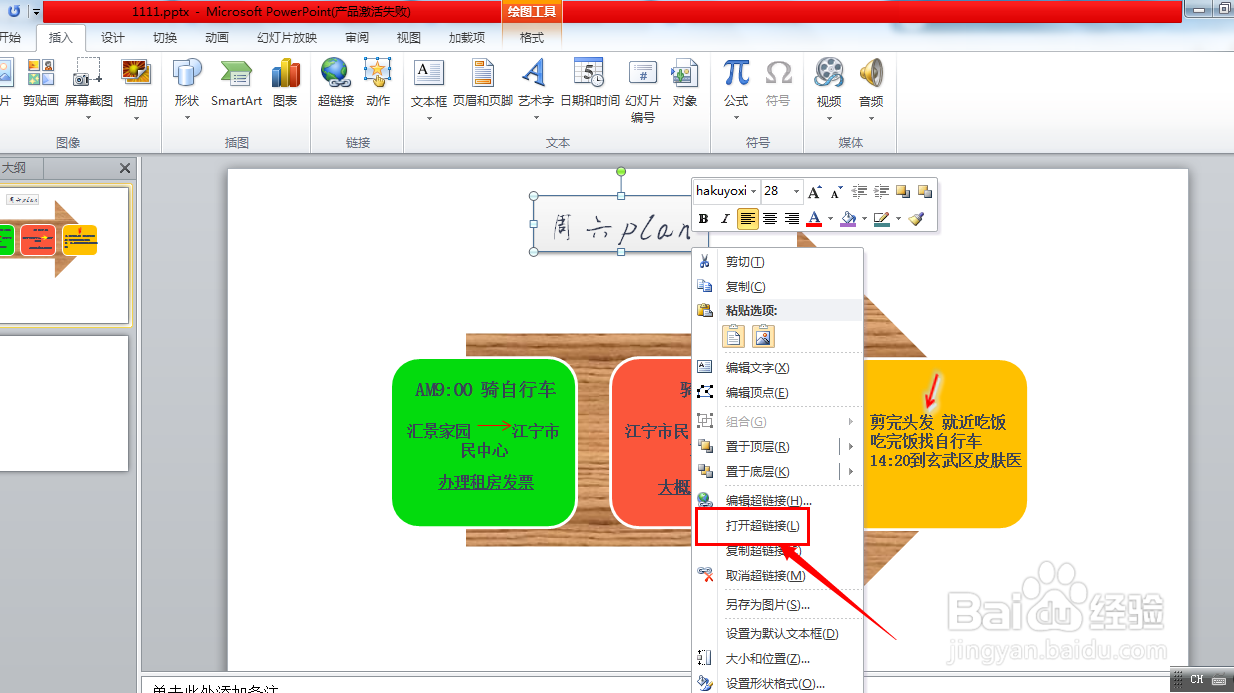
Task: Click the font color red A swatch
Action: coord(814,218)
